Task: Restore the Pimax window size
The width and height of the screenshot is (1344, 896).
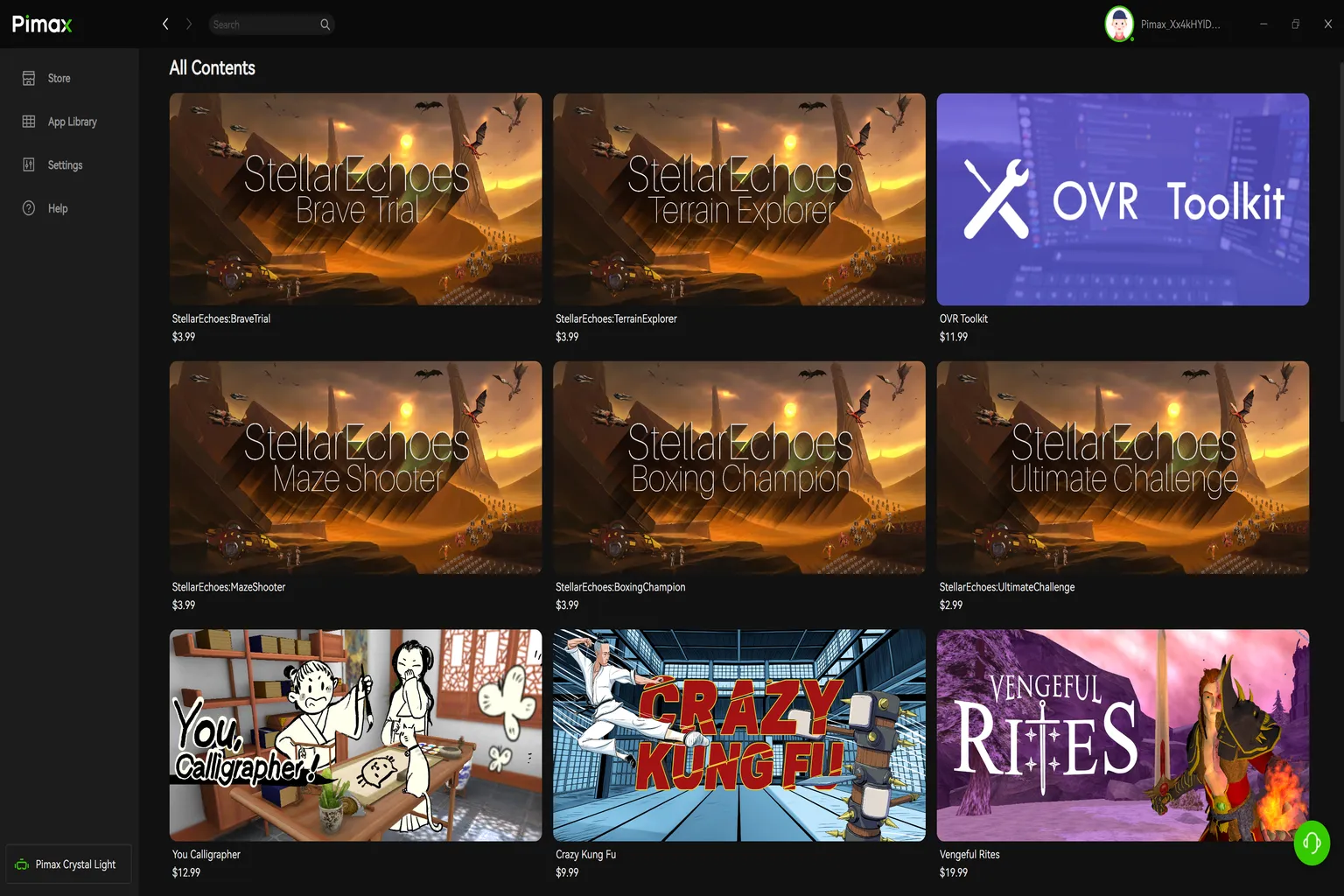Action: (x=1296, y=24)
